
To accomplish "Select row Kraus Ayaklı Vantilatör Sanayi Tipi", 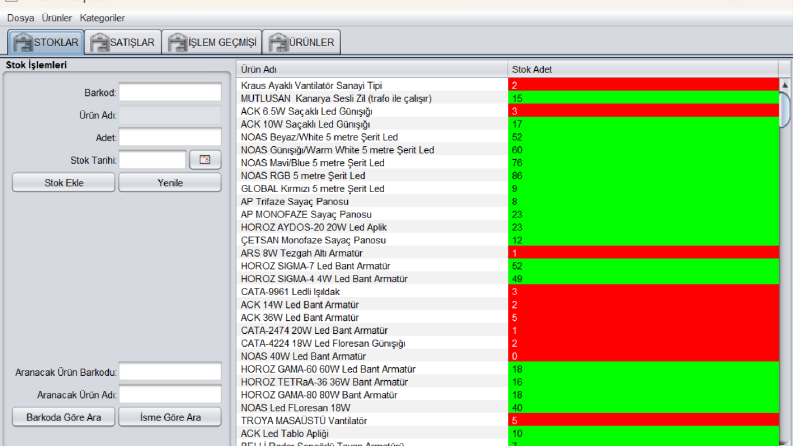I will coord(508,85).
